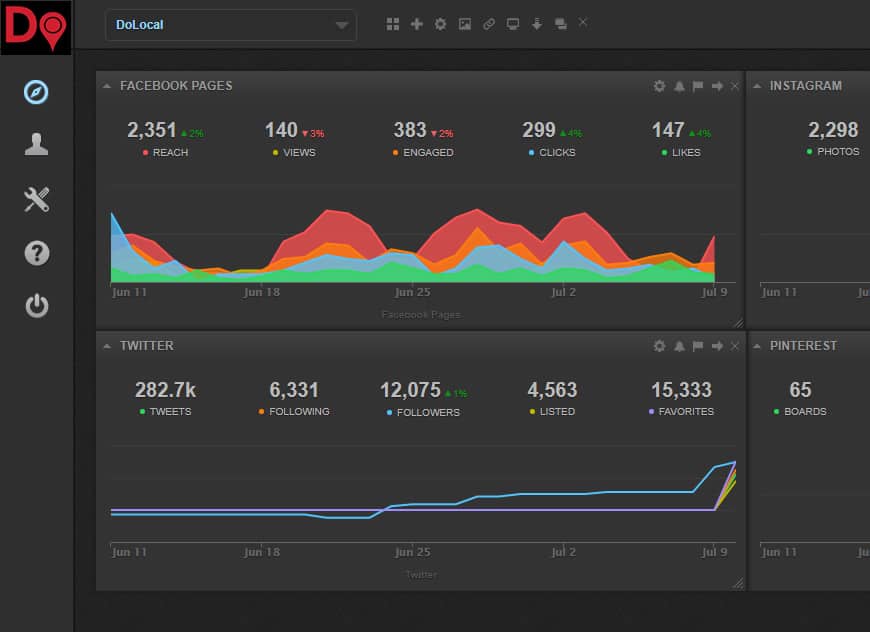
Task: Click the blue Followers line in Twitter chart
Action: point(499,496)
